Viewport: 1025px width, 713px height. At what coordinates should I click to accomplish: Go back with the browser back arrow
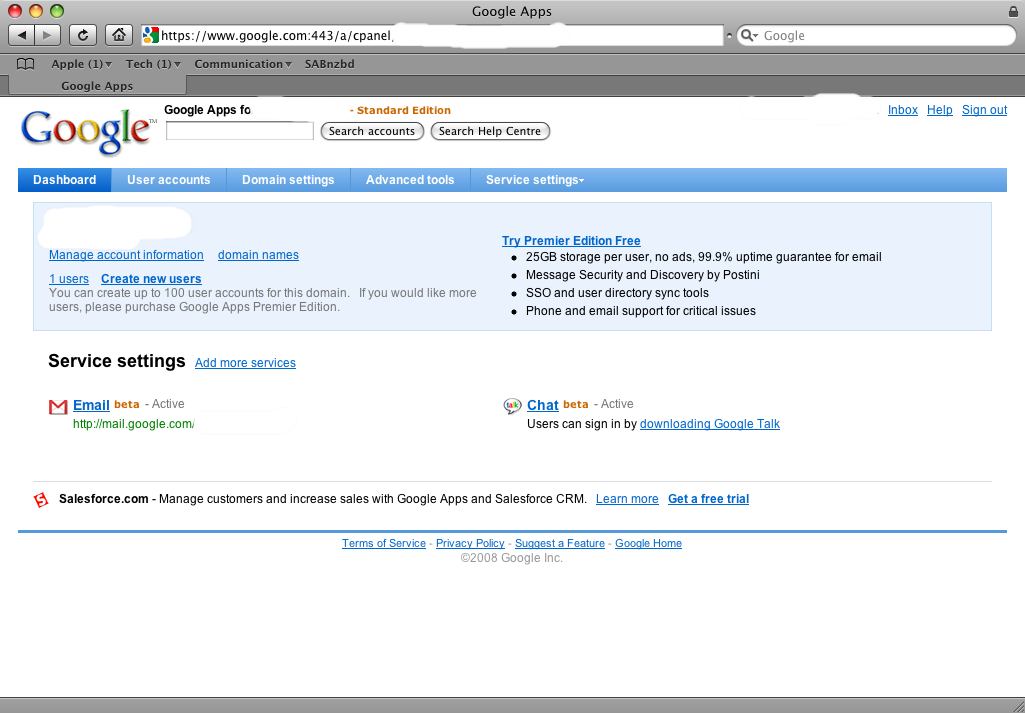click(x=22, y=35)
